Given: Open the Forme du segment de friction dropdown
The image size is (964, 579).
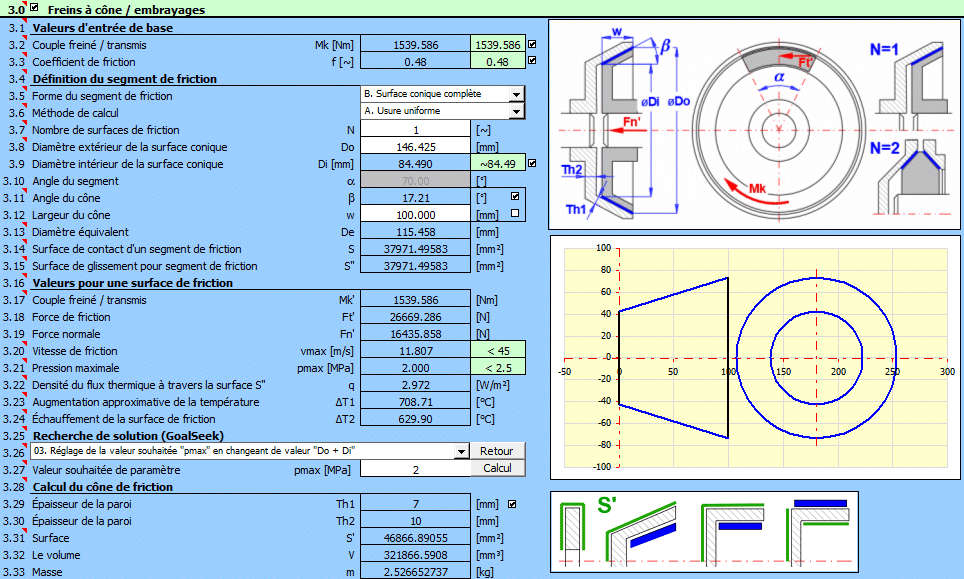Looking at the screenshot, I should click(x=516, y=95).
